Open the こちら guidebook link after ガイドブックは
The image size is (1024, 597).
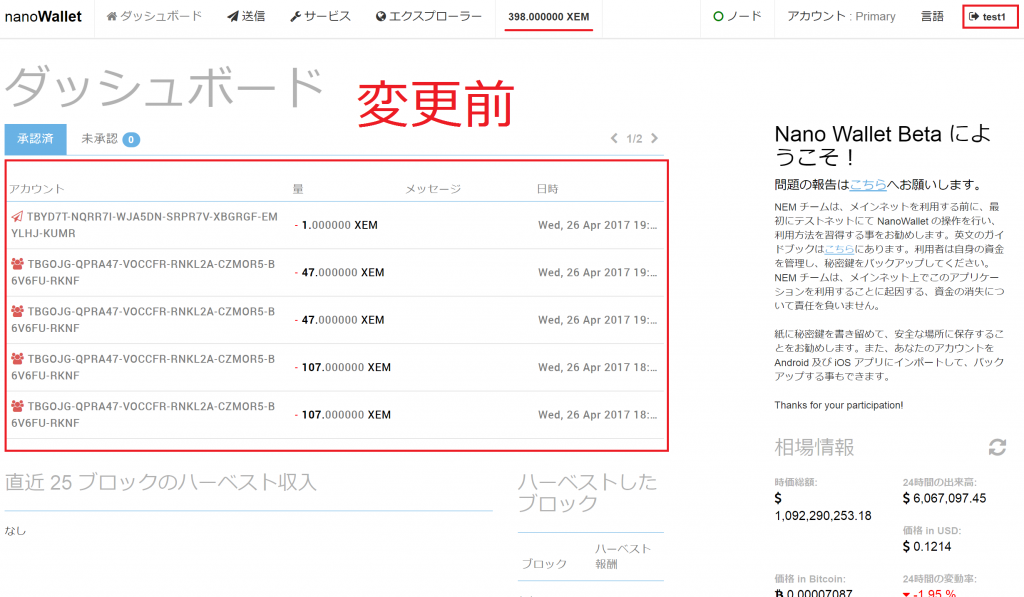click(839, 249)
